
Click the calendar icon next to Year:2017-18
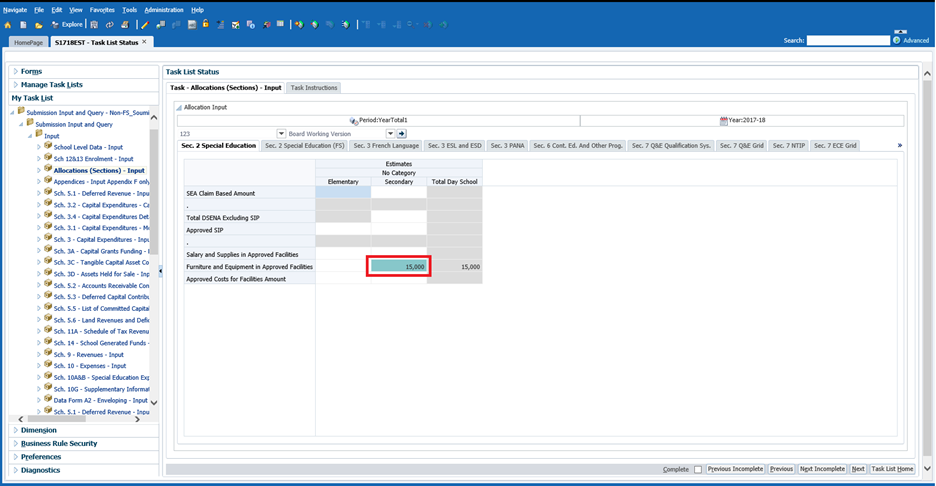pyautogui.click(x=723, y=120)
